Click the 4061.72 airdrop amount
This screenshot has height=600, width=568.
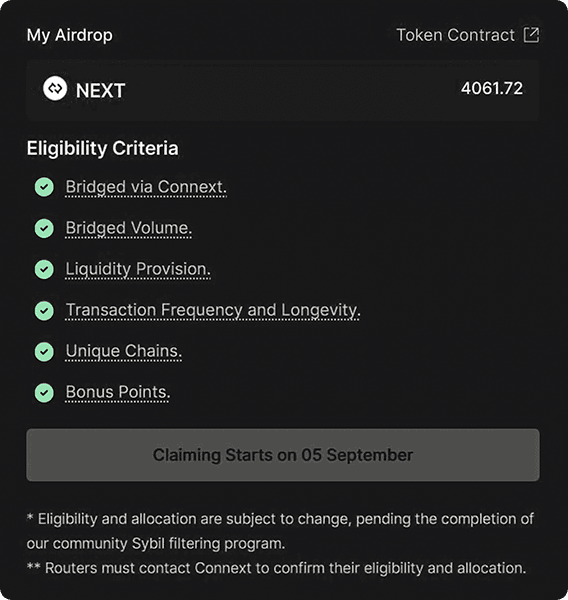click(492, 88)
